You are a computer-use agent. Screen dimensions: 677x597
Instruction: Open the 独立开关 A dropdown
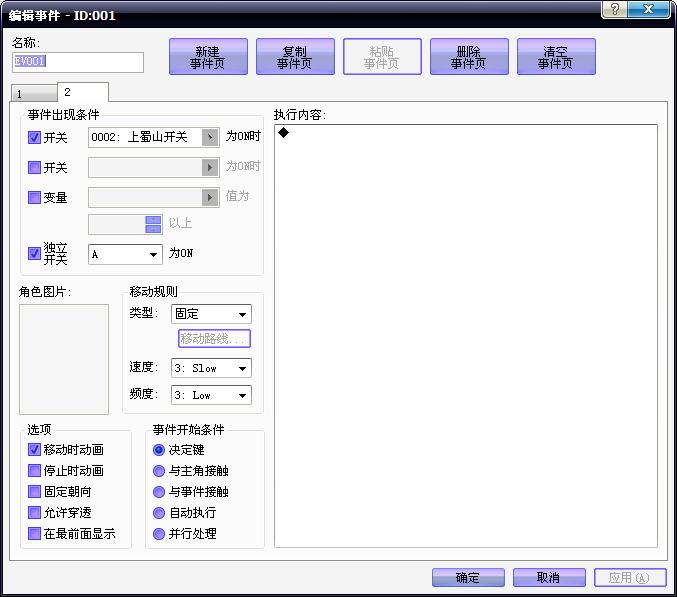125,254
